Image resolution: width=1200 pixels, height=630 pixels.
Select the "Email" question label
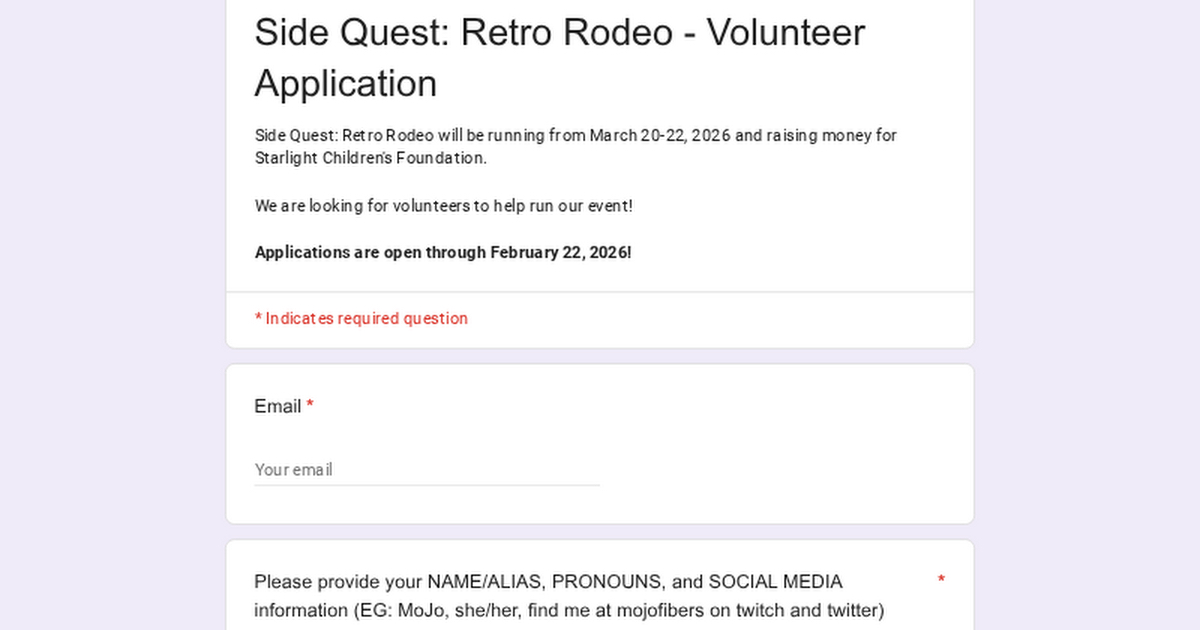tap(277, 406)
